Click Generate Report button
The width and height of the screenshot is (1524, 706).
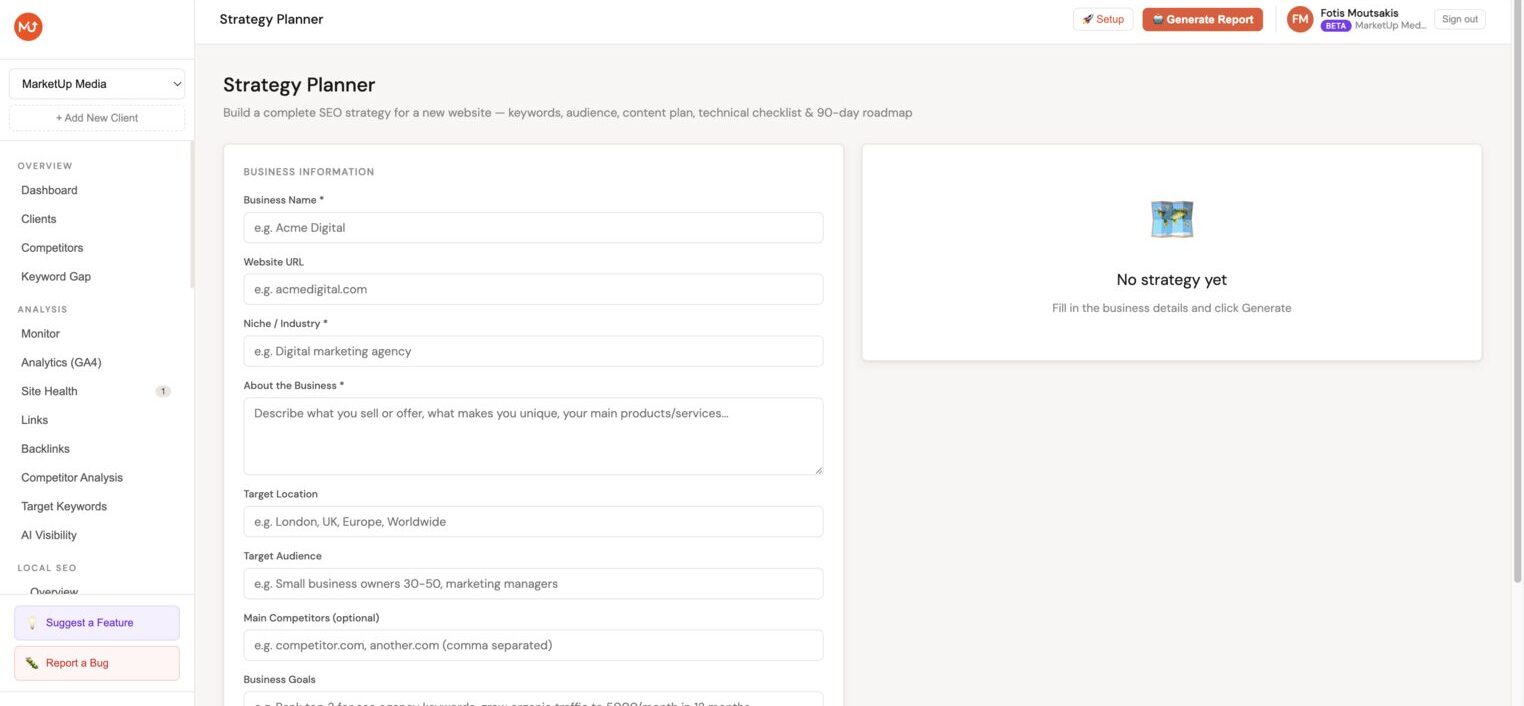click(1202, 19)
